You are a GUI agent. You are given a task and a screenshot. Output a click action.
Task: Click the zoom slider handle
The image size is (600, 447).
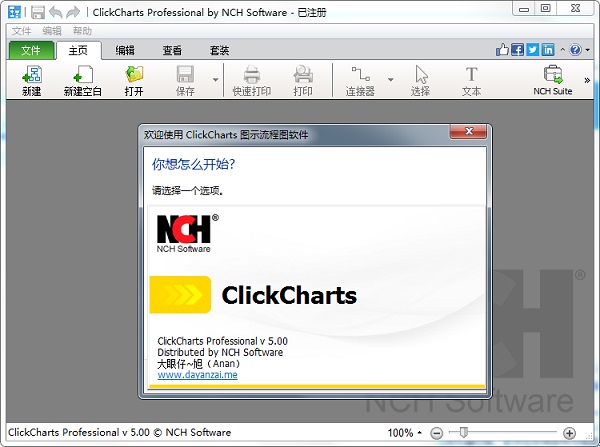pos(464,432)
